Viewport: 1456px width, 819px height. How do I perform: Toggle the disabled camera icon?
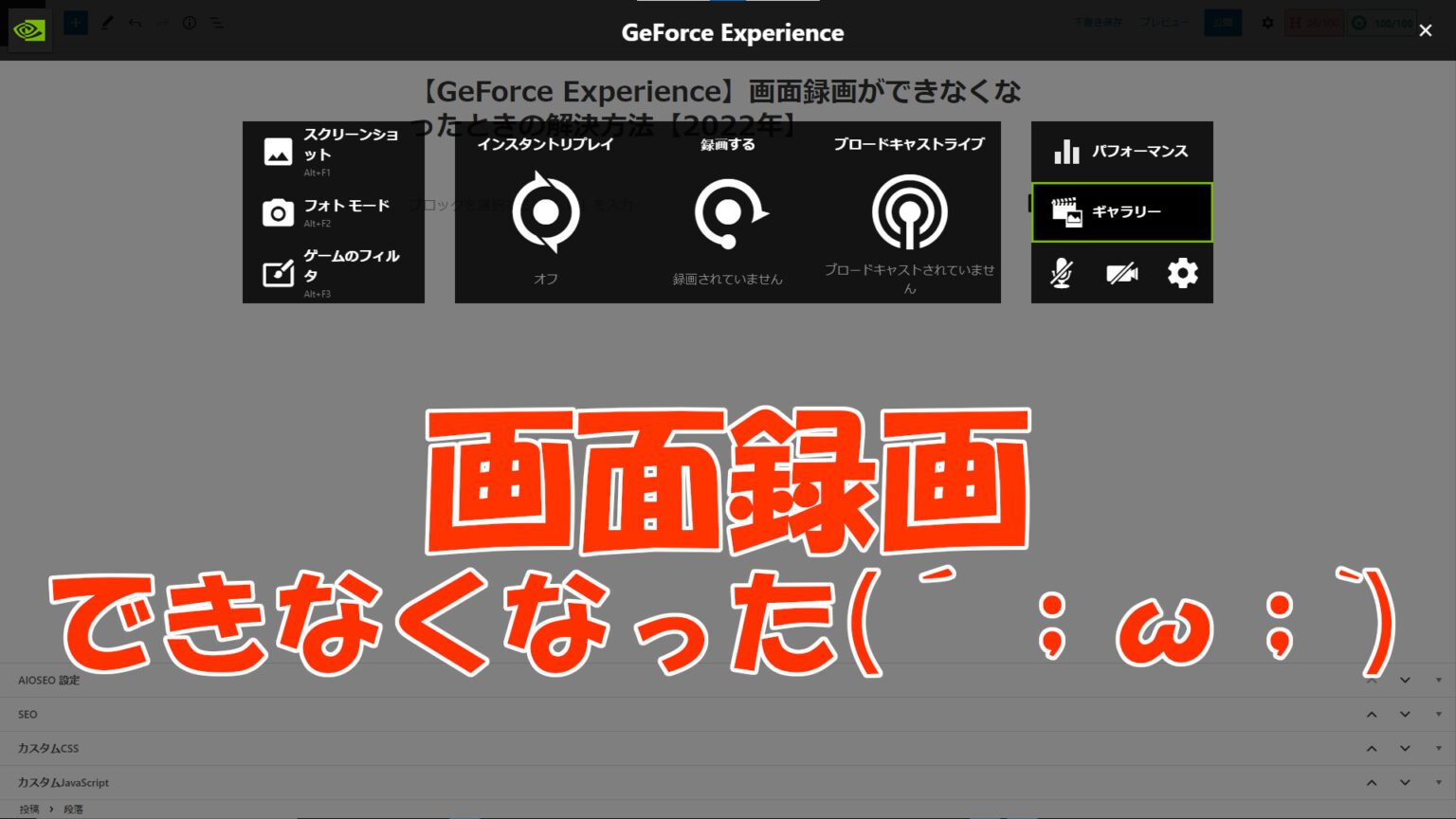pyautogui.click(x=1122, y=273)
